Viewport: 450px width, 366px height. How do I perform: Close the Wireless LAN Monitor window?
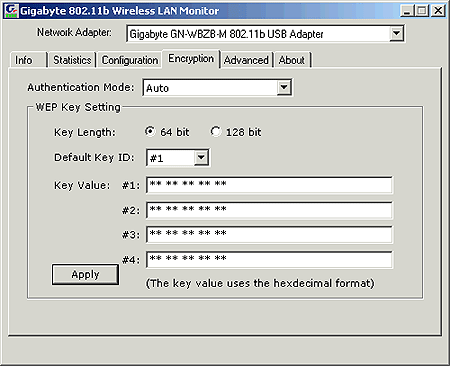[x=438, y=11]
